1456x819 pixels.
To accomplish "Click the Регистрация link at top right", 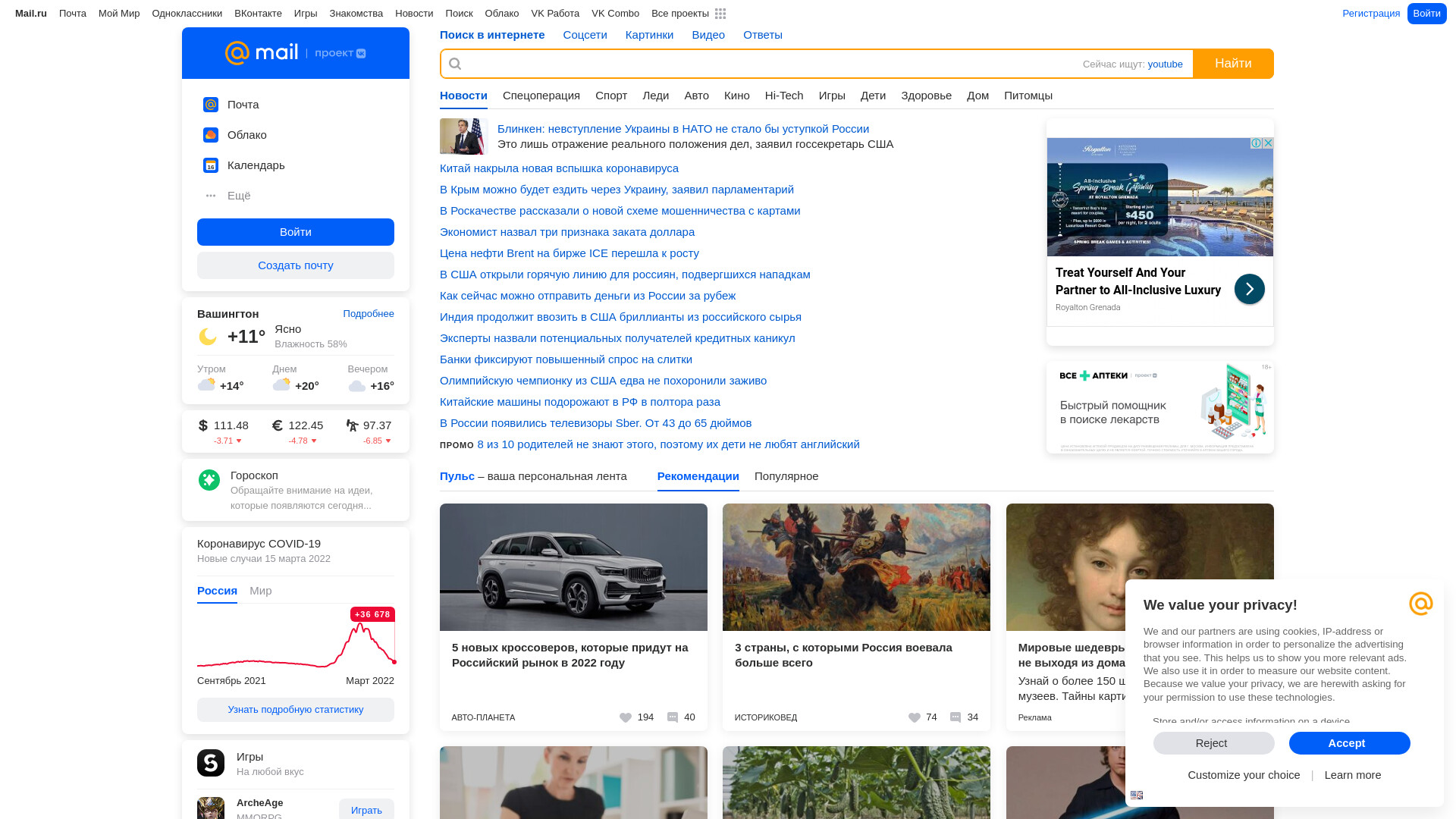I will (1371, 14).
